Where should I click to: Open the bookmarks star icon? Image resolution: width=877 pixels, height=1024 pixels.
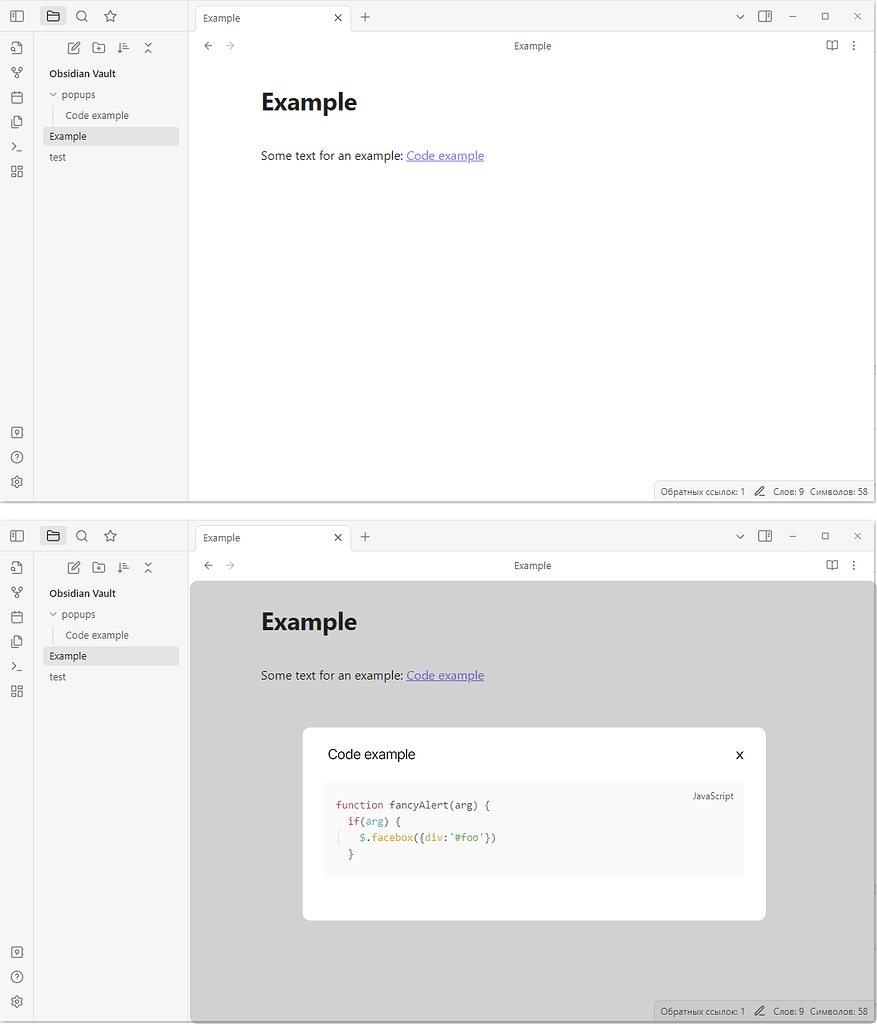coord(110,16)
